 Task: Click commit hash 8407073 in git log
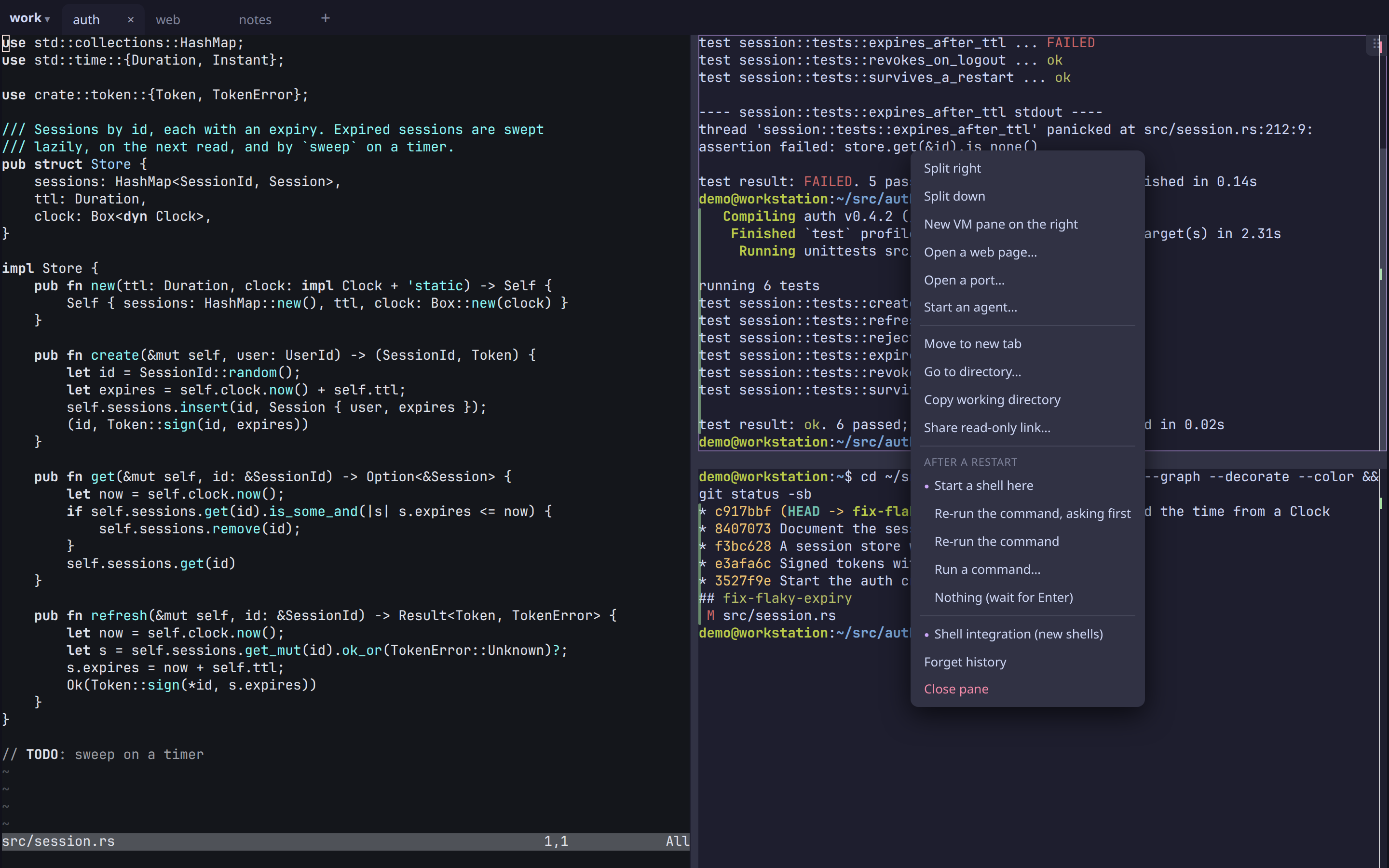[742, 529]
